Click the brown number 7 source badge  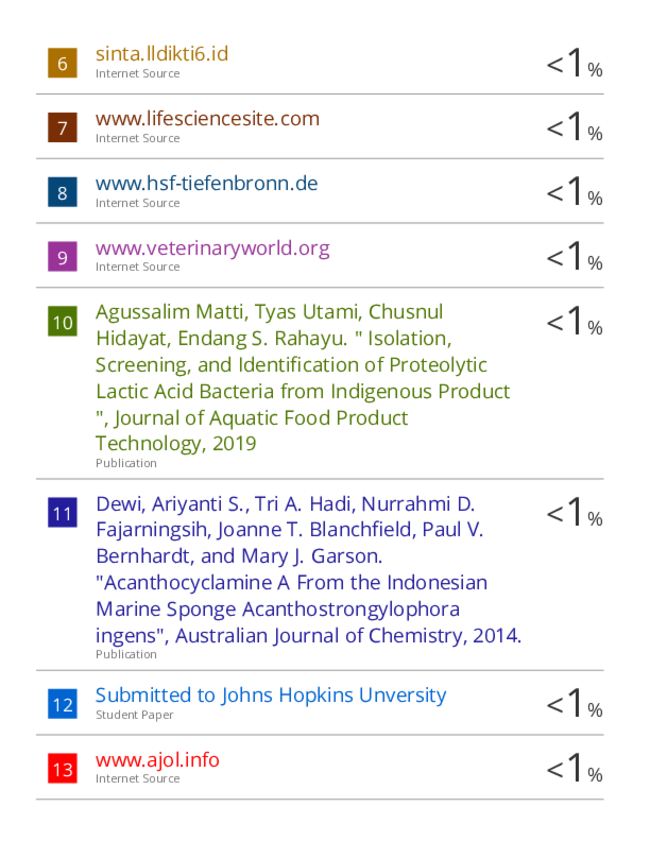62,127
